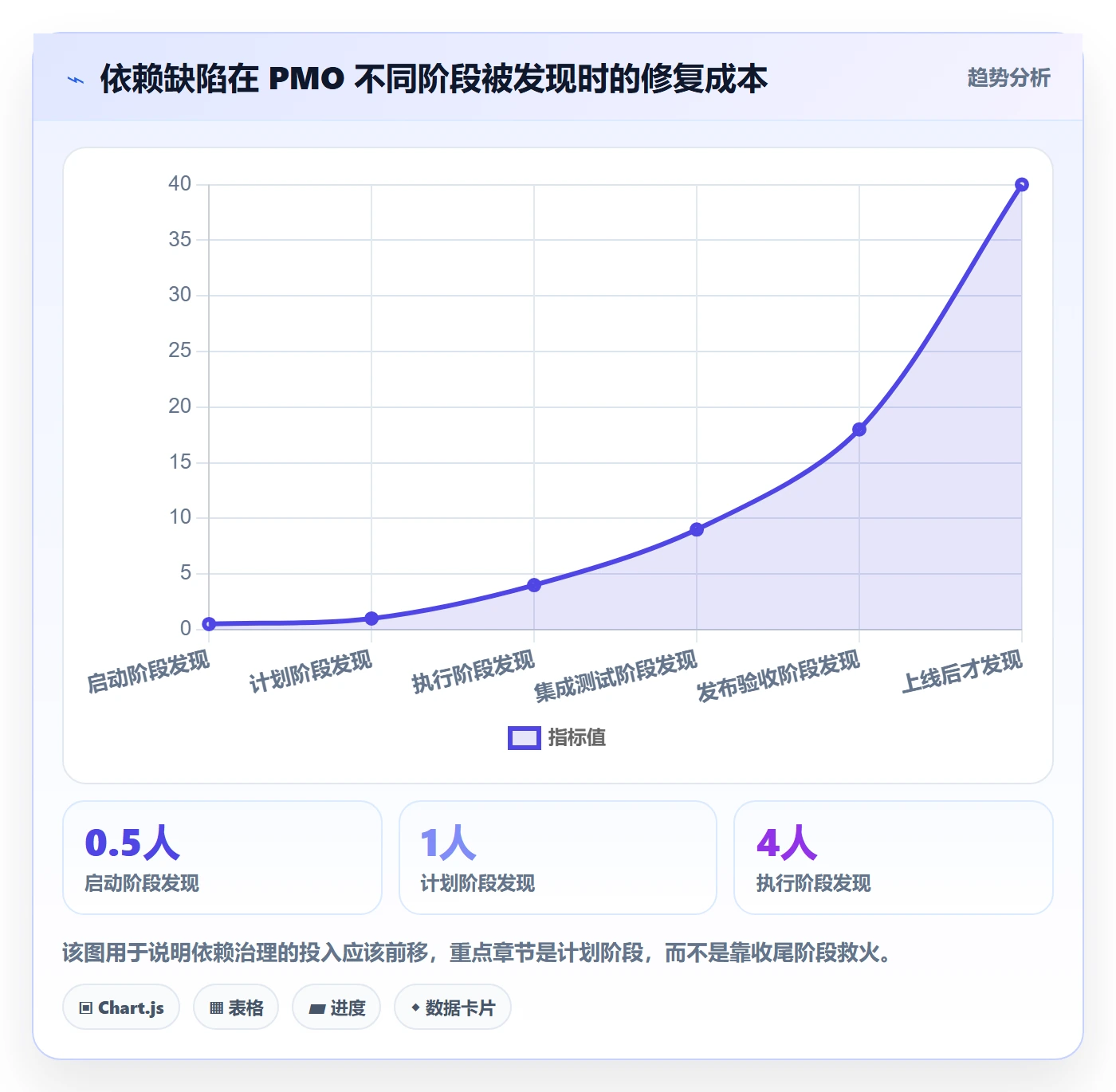Image resolution: width=1116 pixels, height=1092 pixels.
Task: Click the 计划阶段发现 x-axis label
Action: (311, 671)
